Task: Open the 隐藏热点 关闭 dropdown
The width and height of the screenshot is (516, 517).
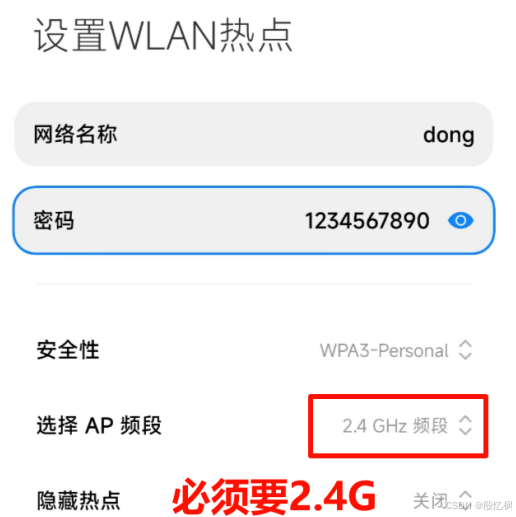Action: pos(442,500)
